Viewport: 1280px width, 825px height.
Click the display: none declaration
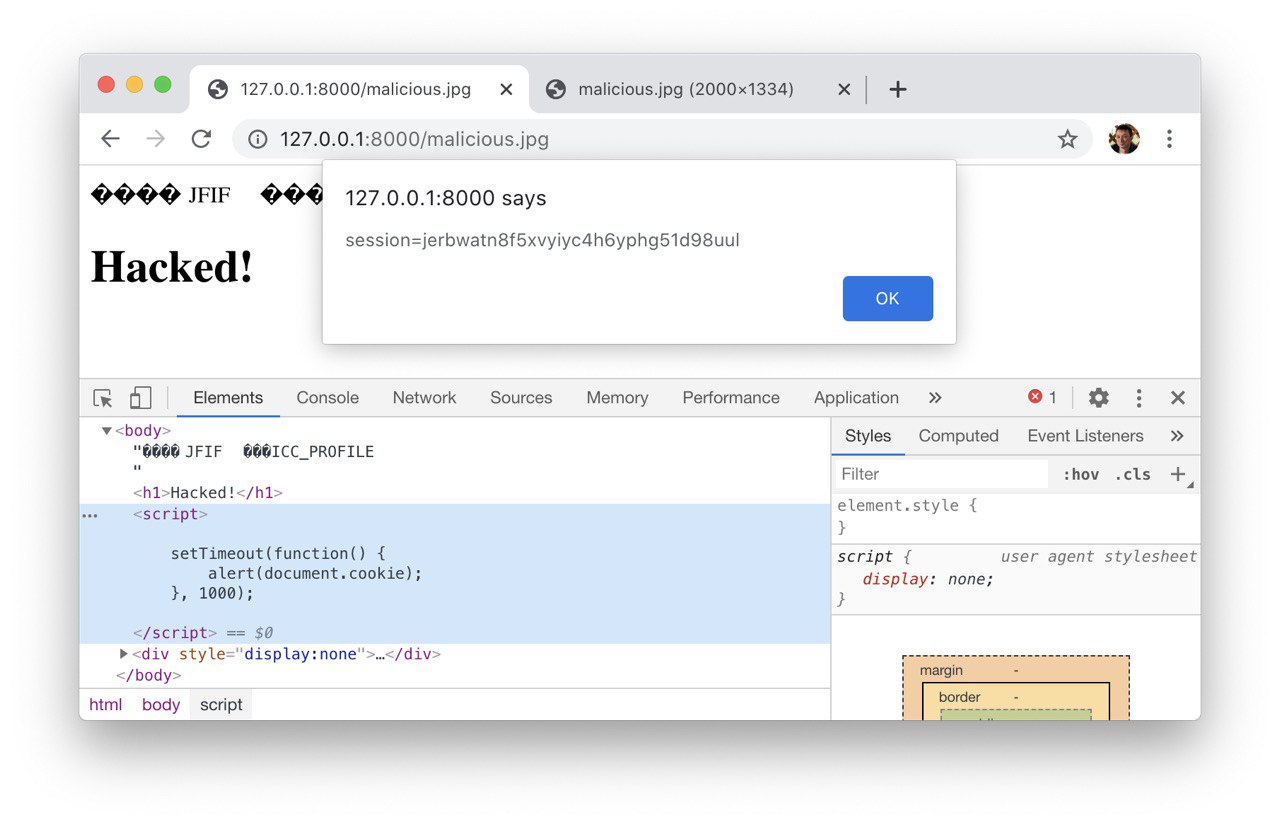click(x=929, y=579)
